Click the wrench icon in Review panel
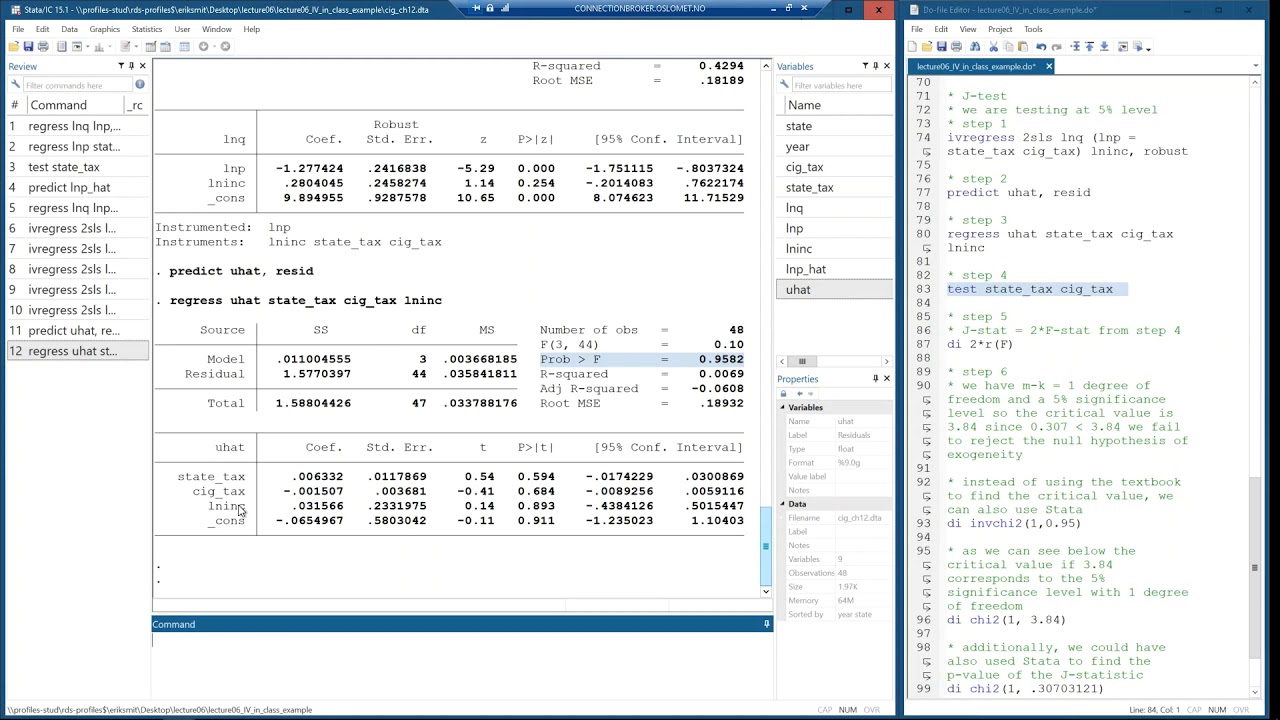Screen dimensions: 1280x720 click(15, 84)
